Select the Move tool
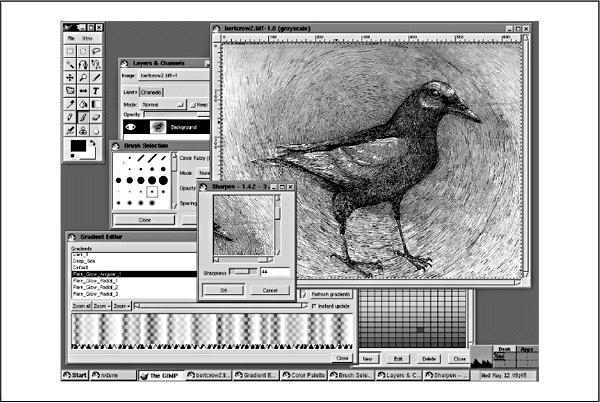 69,76
